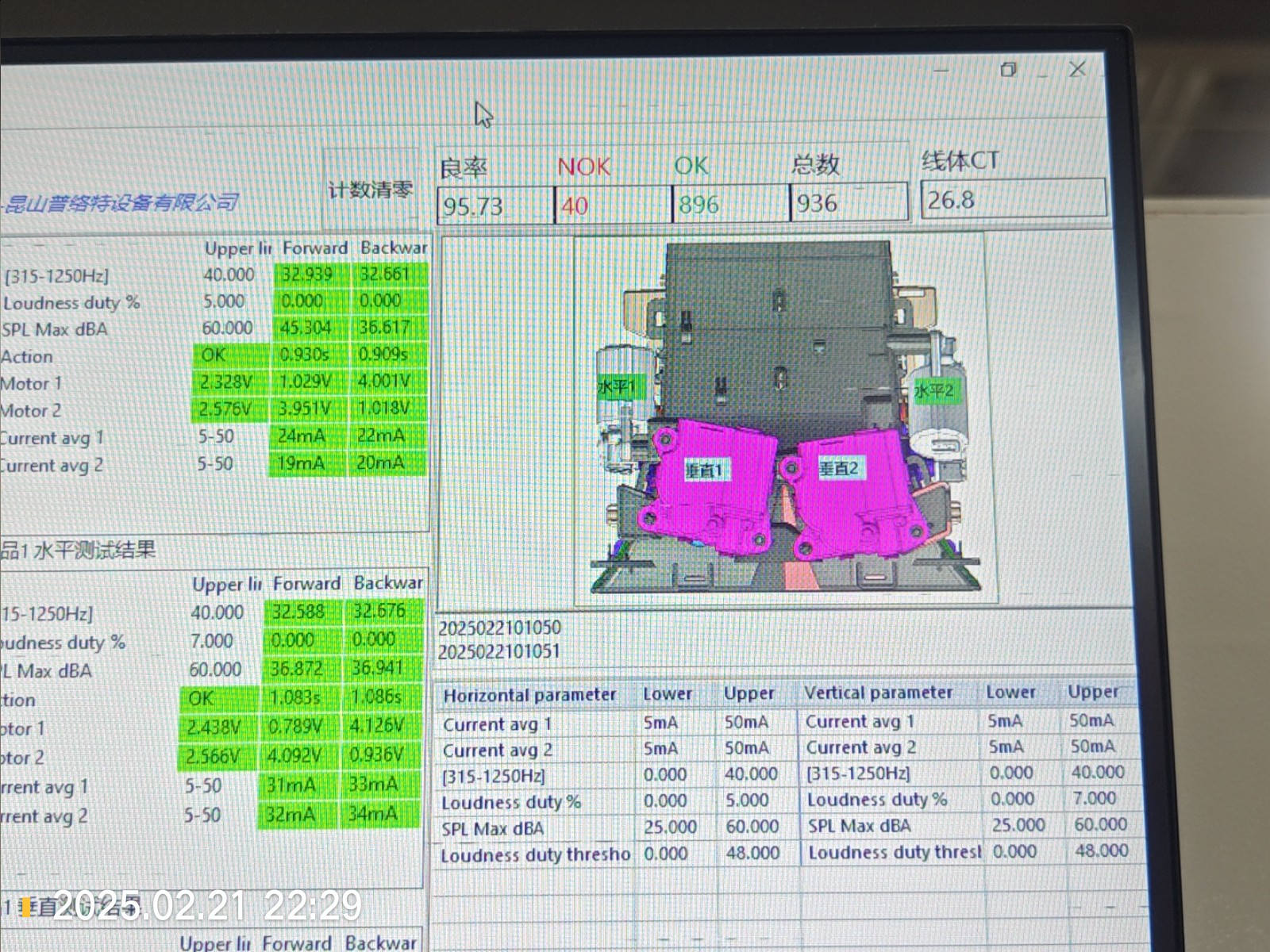Close the test application window
Image resolution: width=1270 pixels, height=952 pixels.
click(x=1077, y=70)
